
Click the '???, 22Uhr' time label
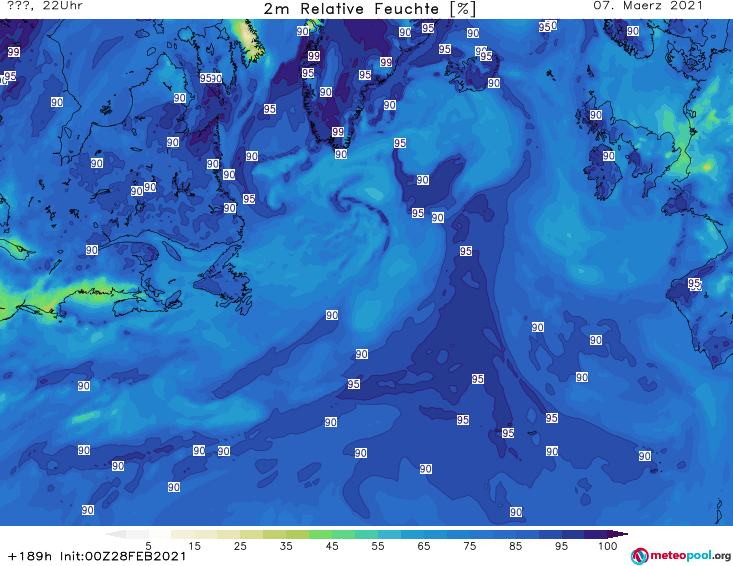[45, 6]
